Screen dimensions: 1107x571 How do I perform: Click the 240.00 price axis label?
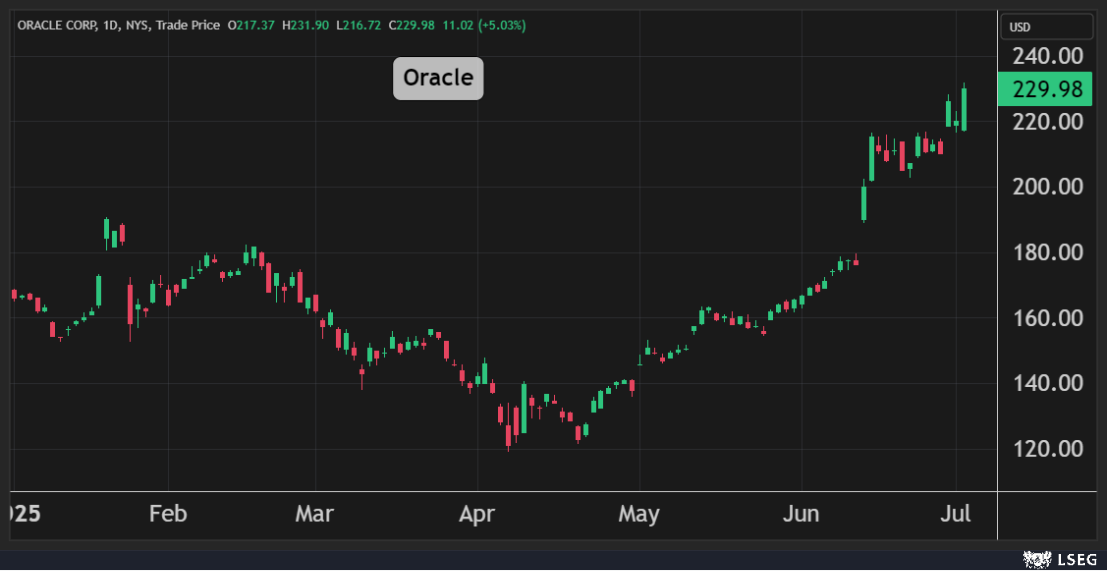click(1047, 56)
